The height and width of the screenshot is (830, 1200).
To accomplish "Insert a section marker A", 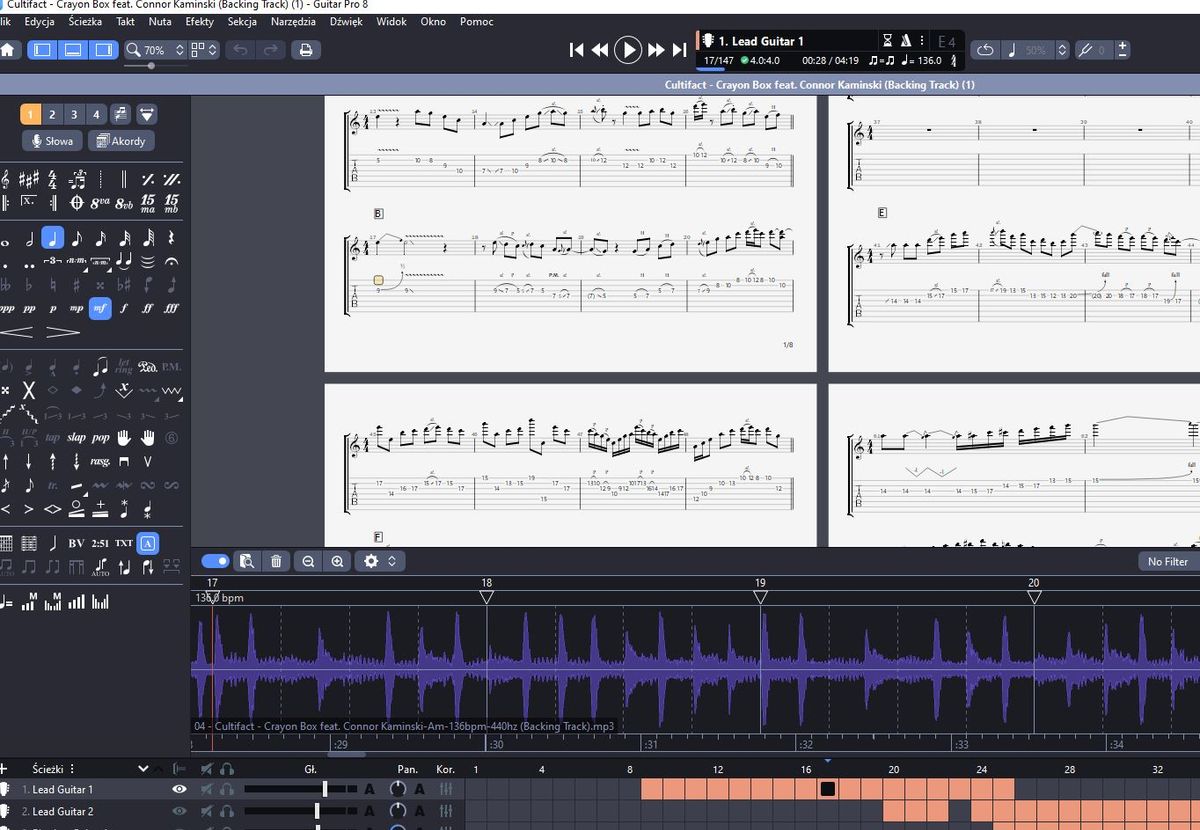I will 148,543.
